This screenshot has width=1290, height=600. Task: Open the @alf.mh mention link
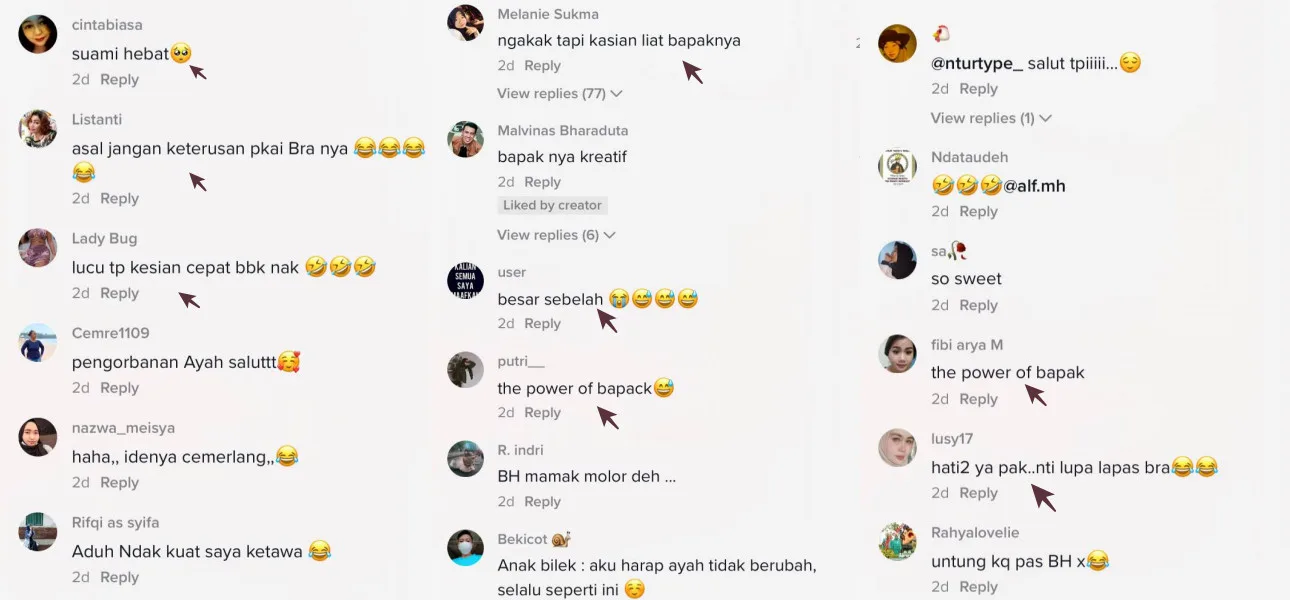click(x=1034, y=186)
